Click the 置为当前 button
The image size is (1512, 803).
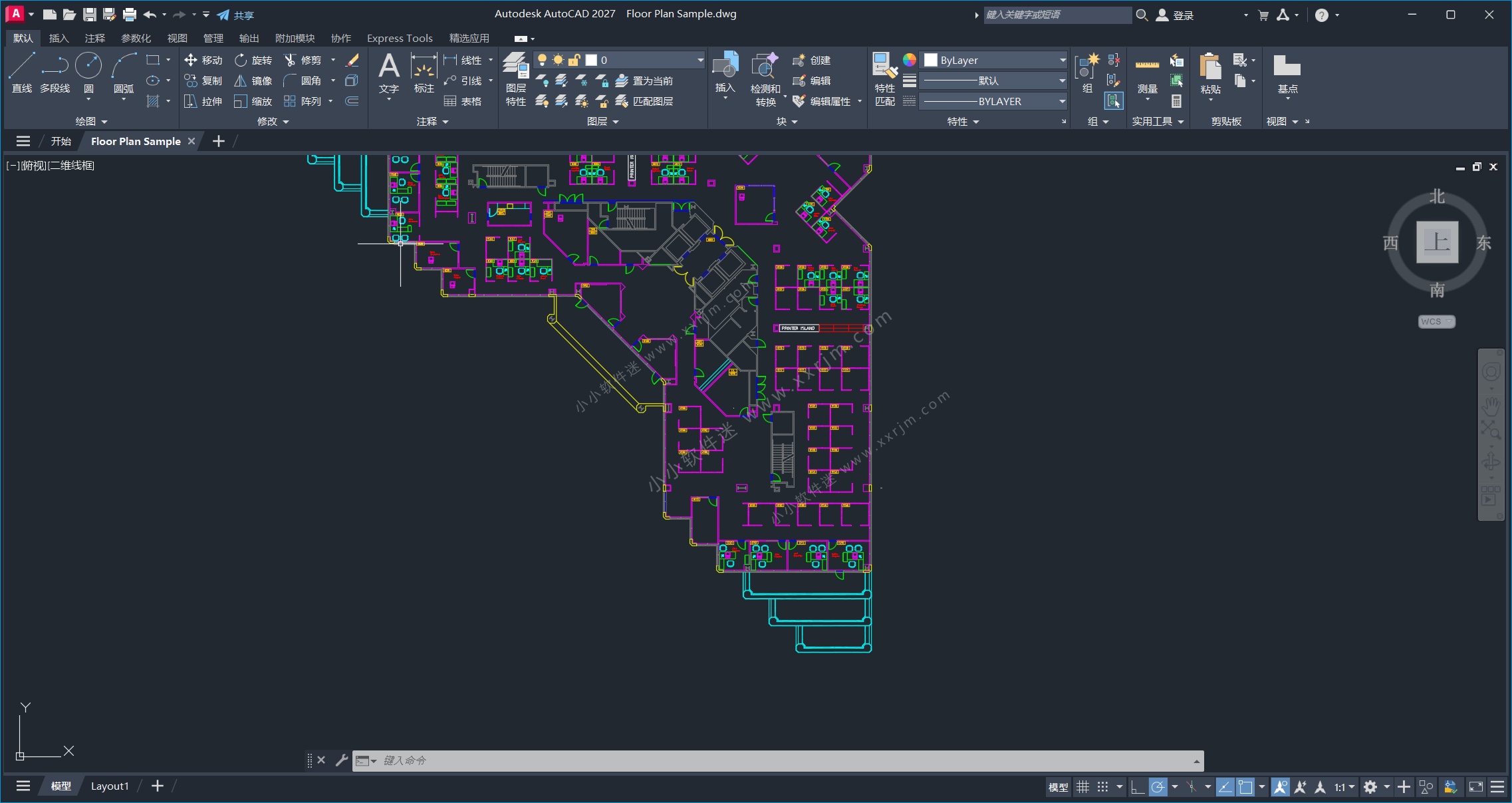click(644, 80)
